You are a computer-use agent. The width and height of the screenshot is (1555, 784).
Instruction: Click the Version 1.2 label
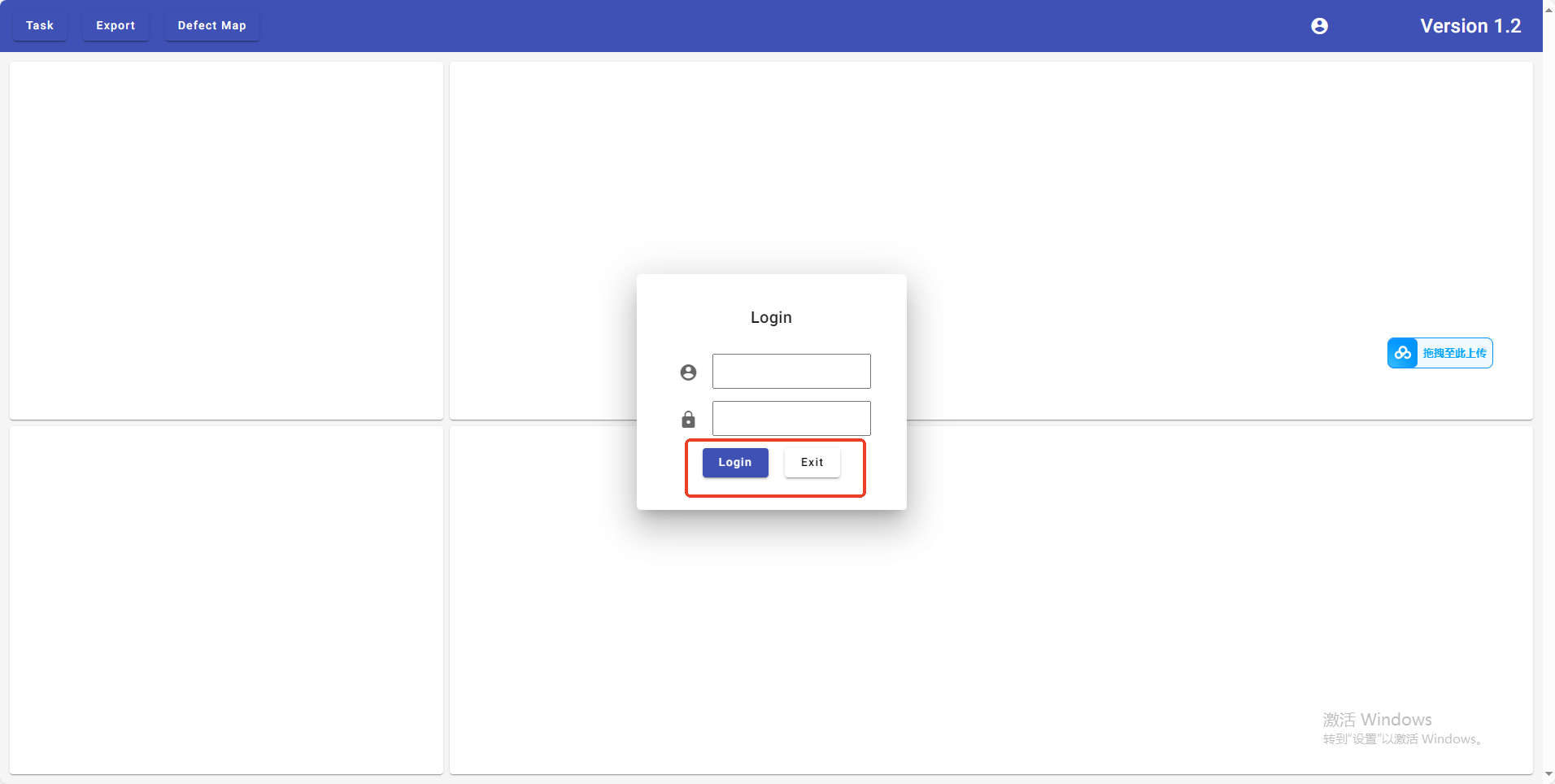pyautogui.click(x=1470, y=26)
